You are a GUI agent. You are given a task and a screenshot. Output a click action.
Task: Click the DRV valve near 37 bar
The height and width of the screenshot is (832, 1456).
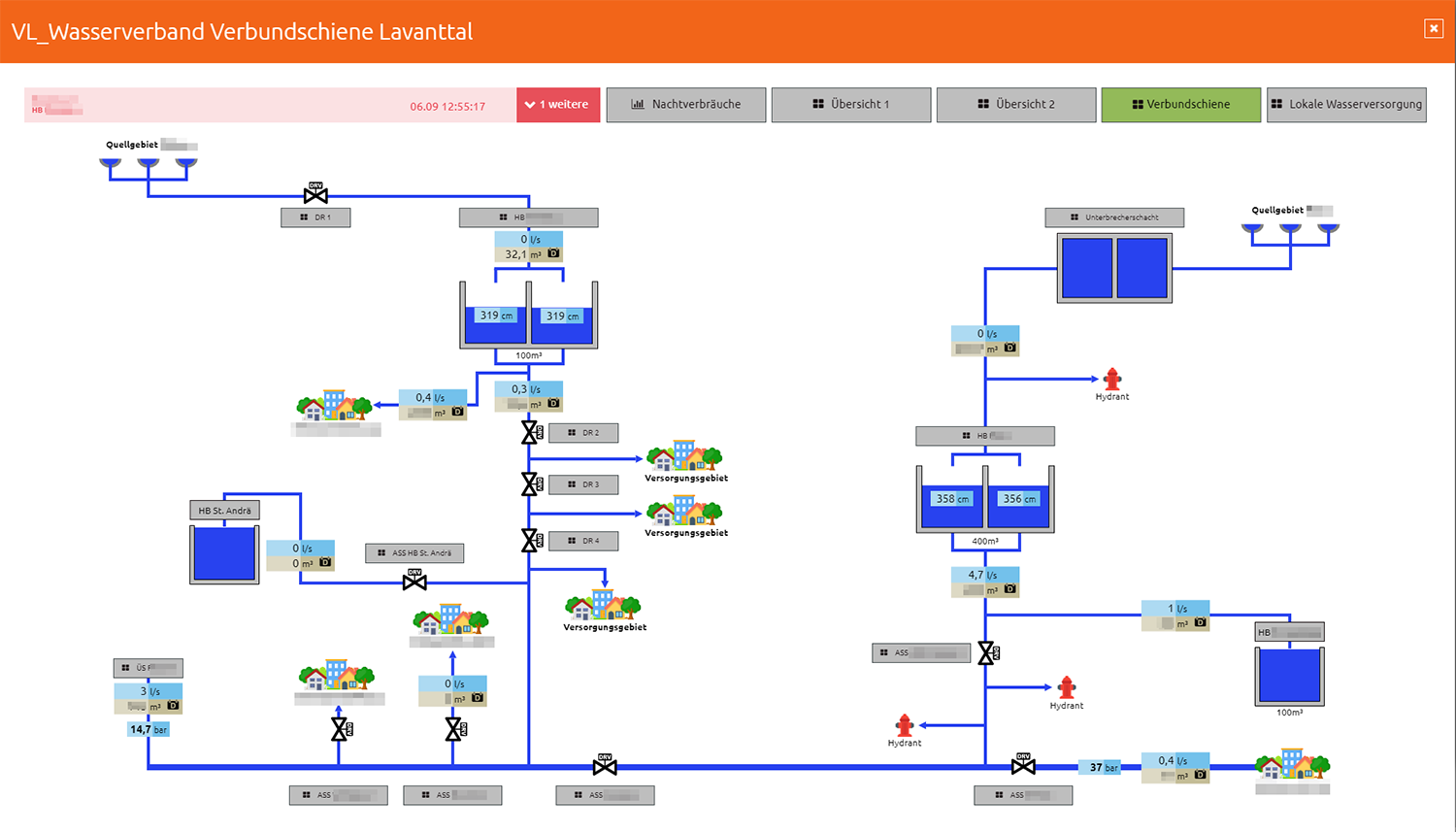pos(1023,764)
